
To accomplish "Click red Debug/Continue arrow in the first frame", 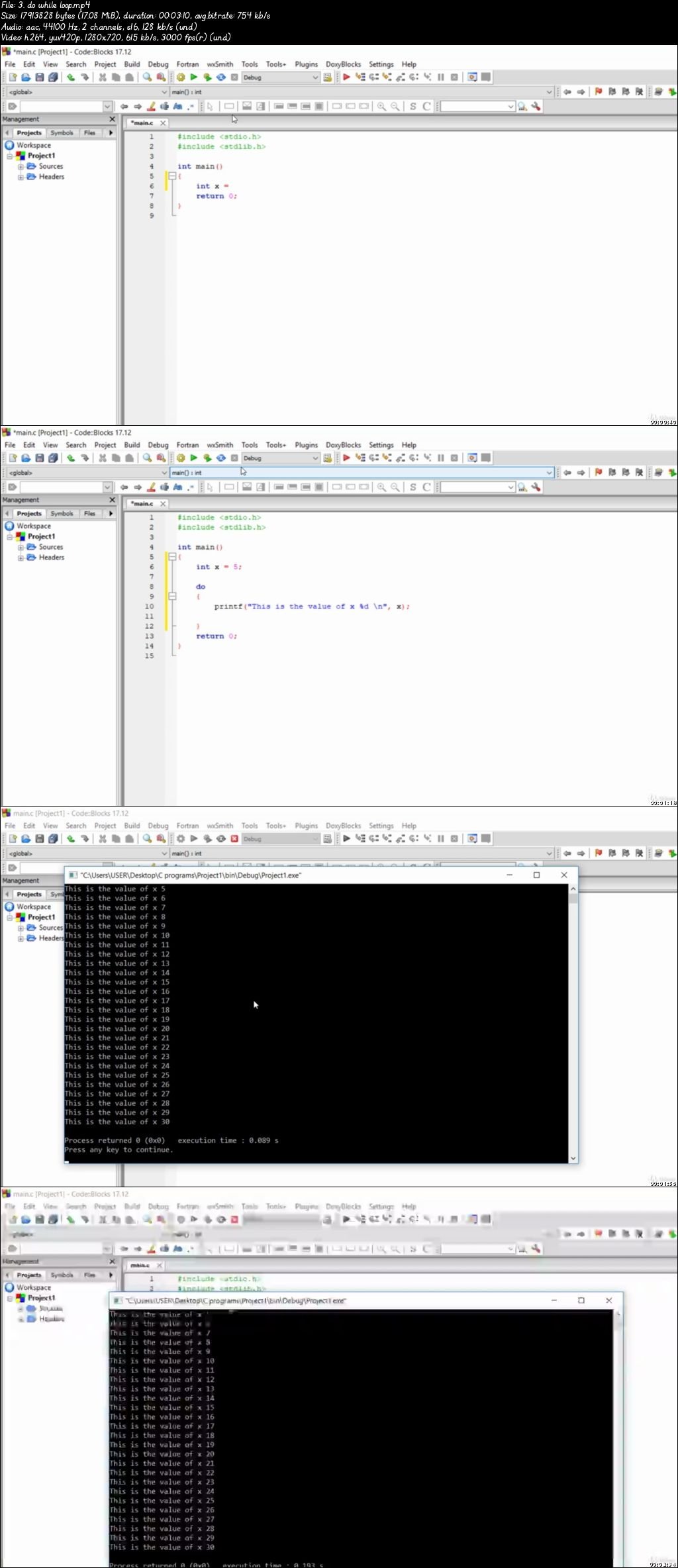I will coord(346,77).
